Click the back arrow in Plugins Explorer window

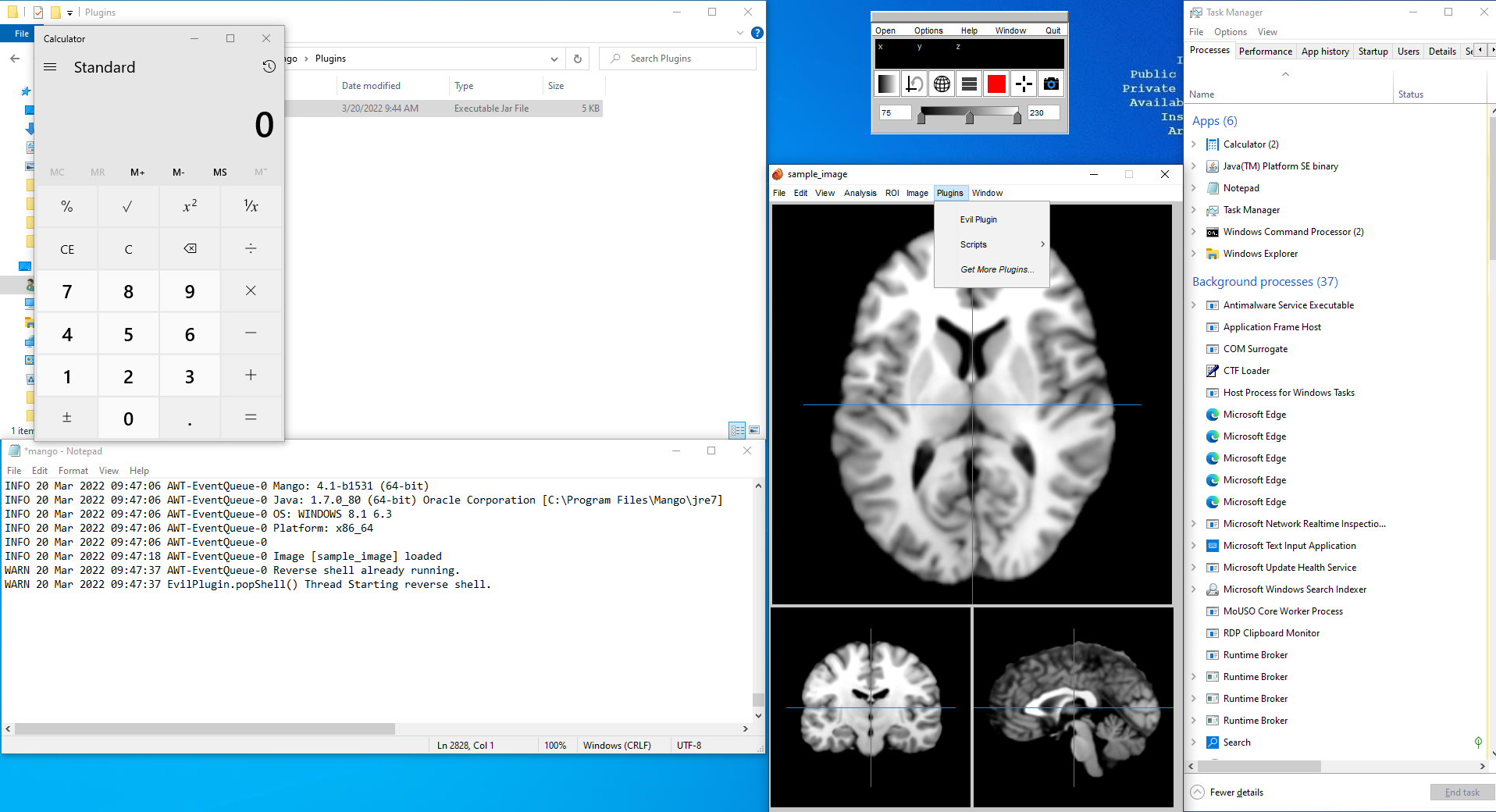[x=15, y=59]
